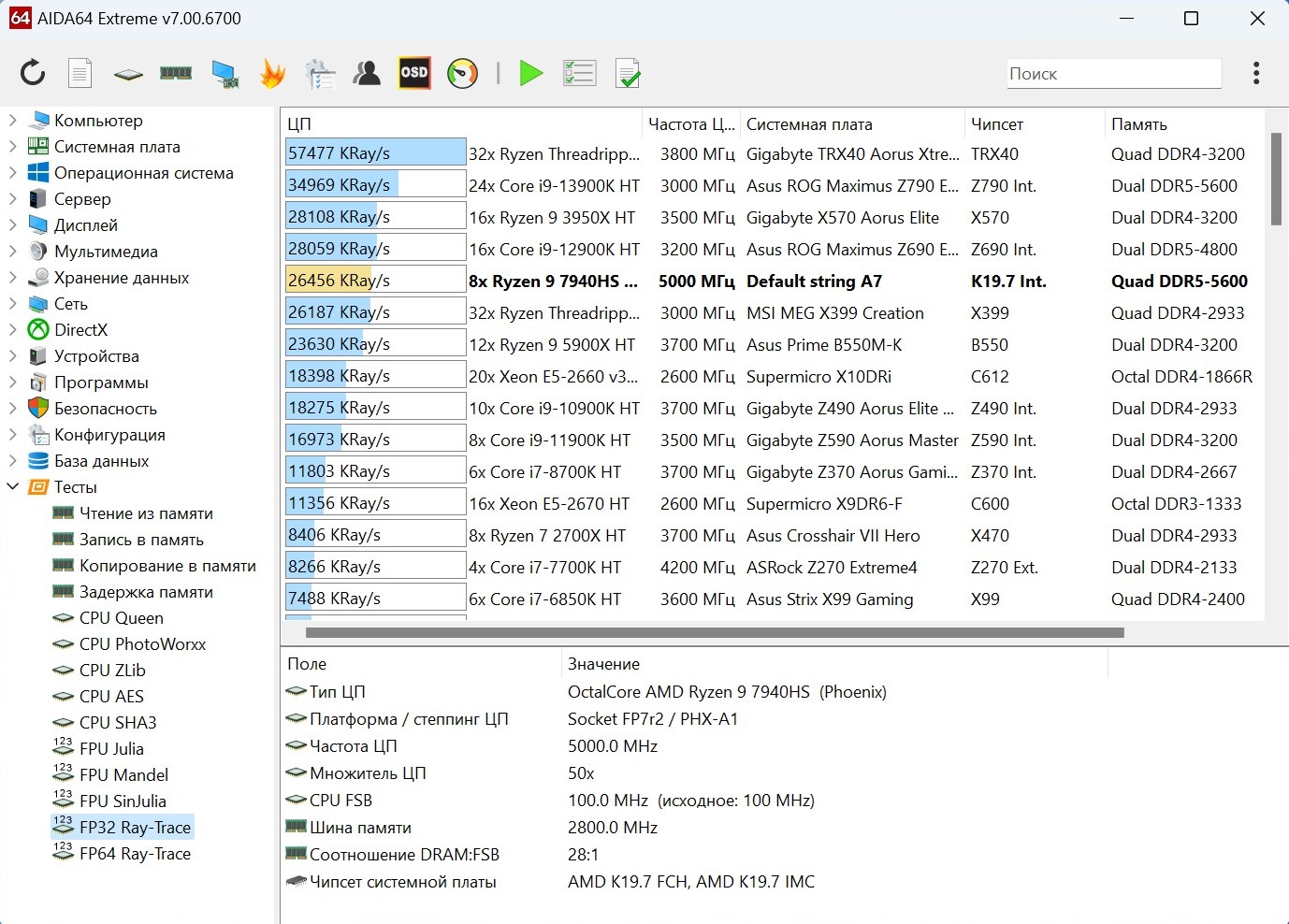Click the Поиск search field

[x=1113, y=74]
